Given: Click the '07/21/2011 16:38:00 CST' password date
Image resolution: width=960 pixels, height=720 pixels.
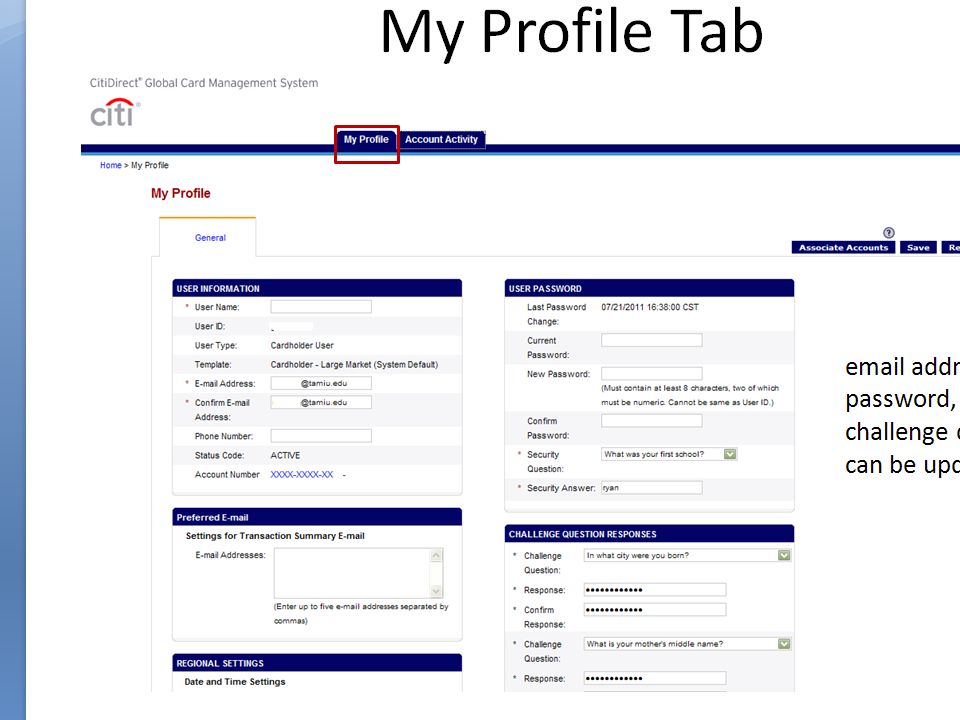Looking at the screenshot, I should click(x=650, y=307).
